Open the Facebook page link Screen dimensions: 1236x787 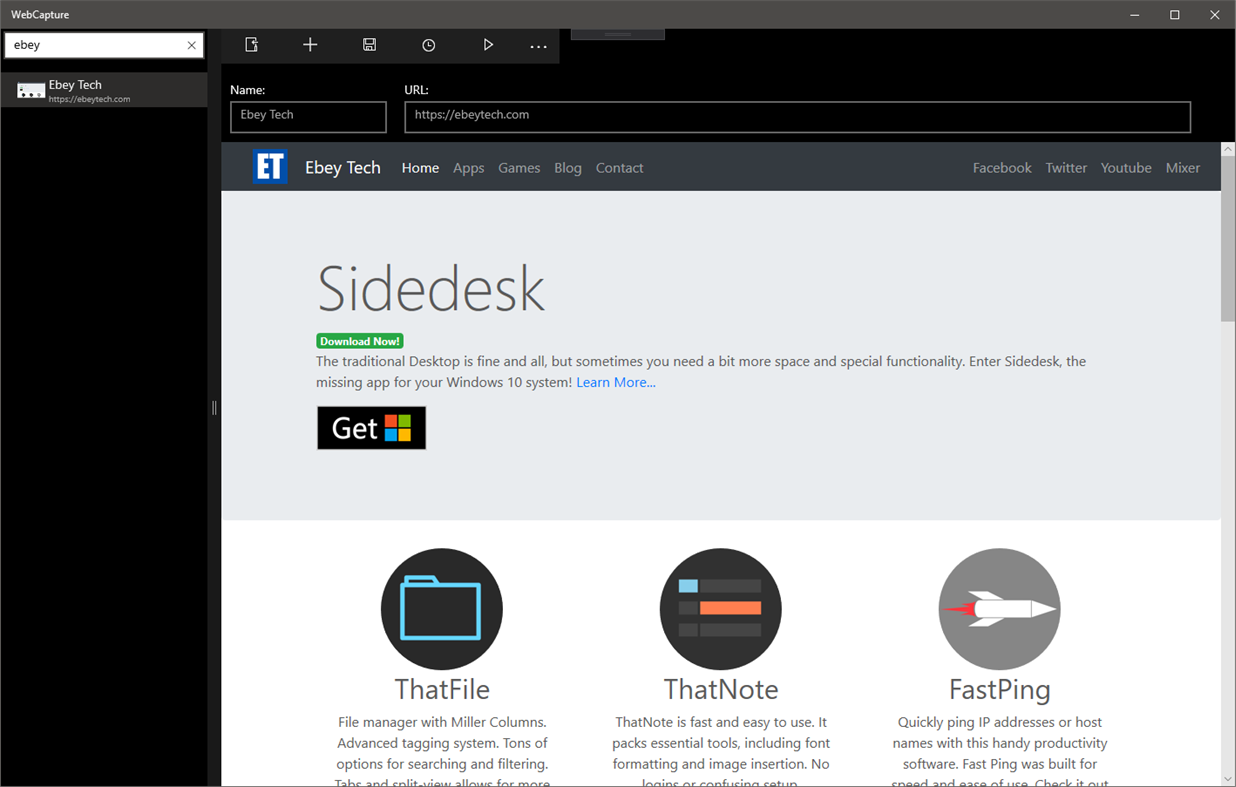click(1001, 168)
